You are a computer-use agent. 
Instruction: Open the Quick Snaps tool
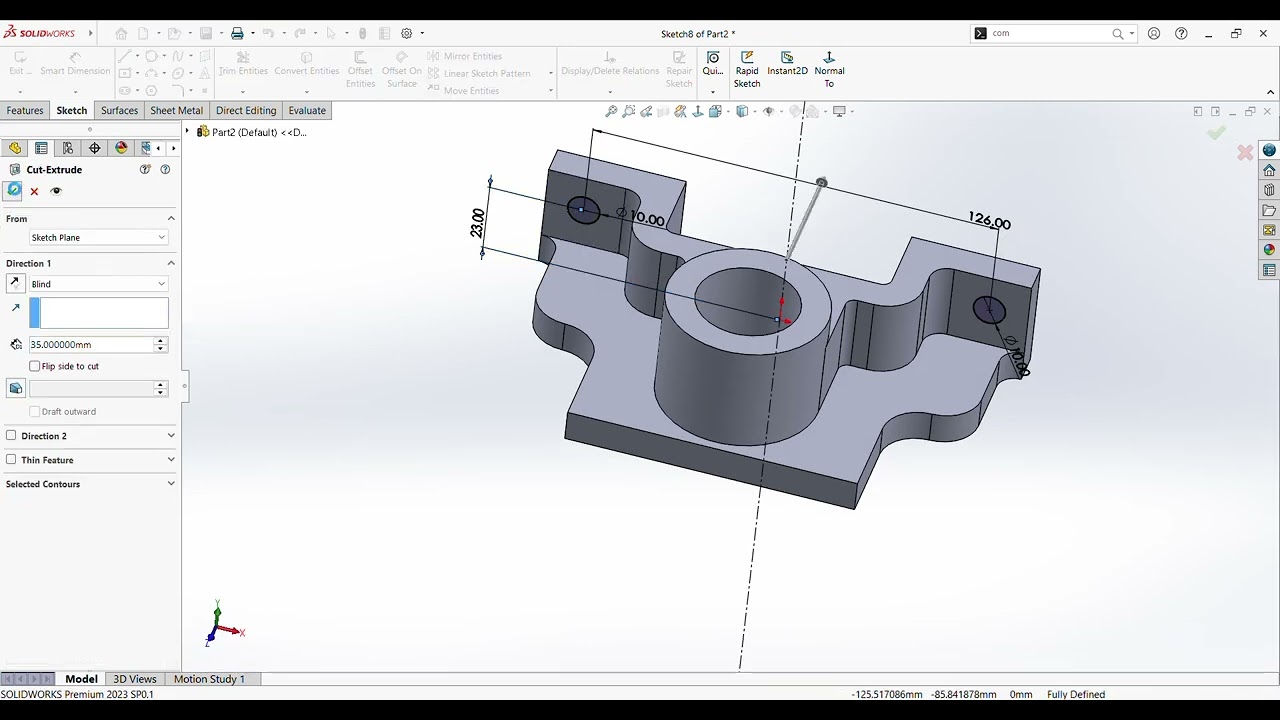713,64
